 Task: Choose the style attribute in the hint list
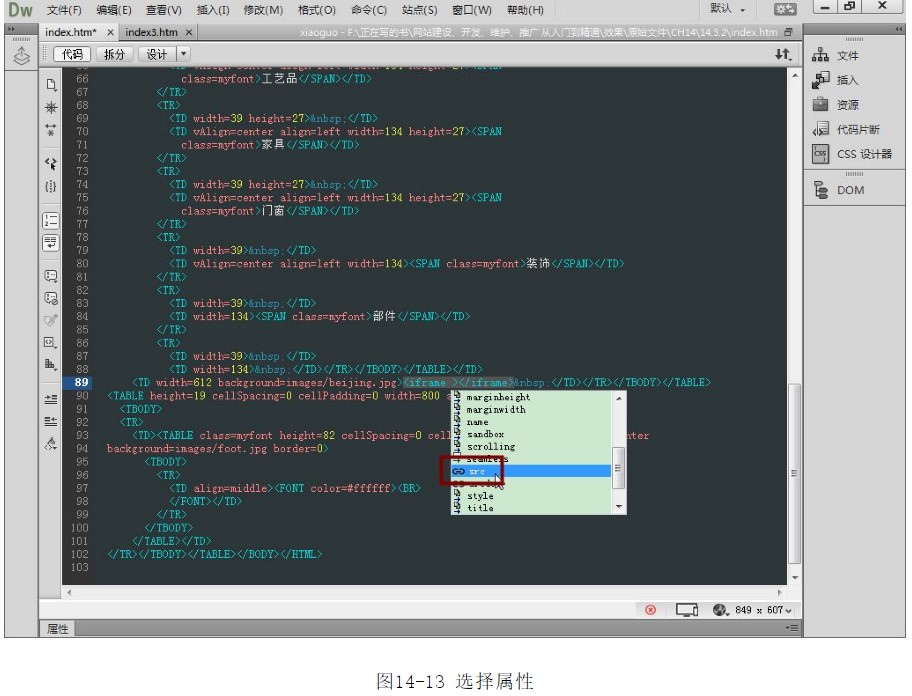(x=480, y=495)
